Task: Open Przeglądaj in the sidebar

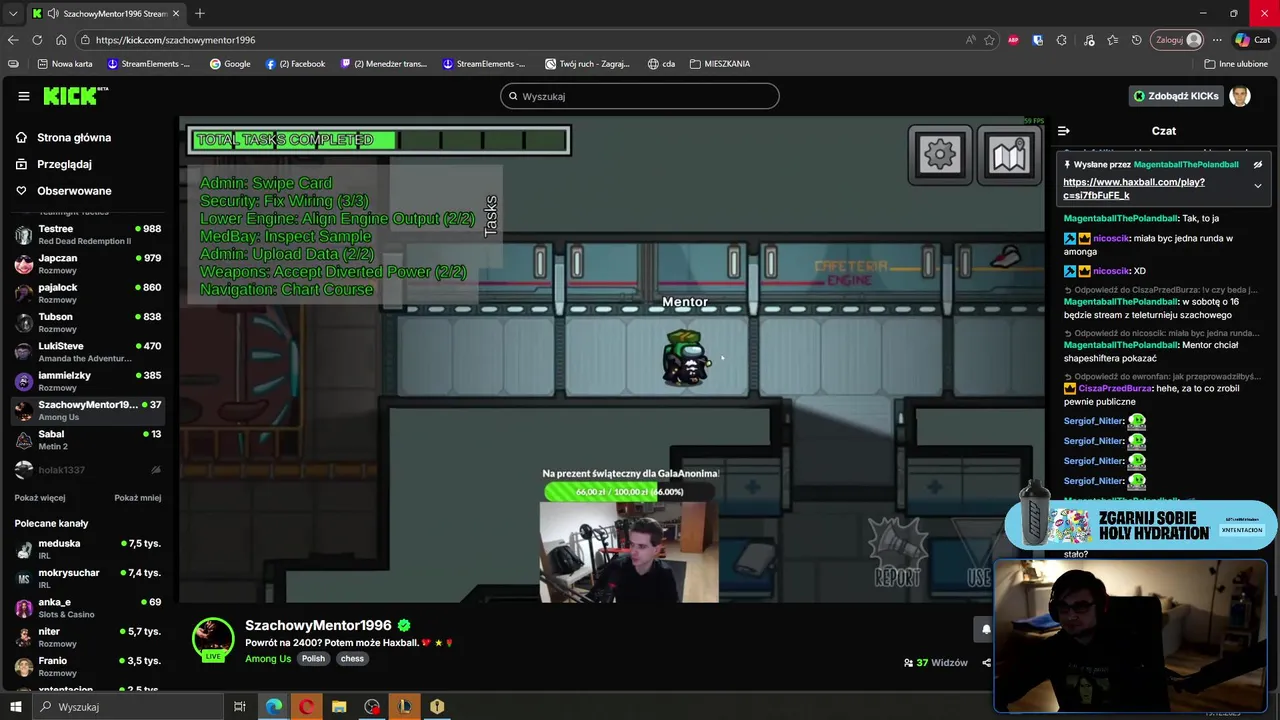Action: (x=53, y=164)
